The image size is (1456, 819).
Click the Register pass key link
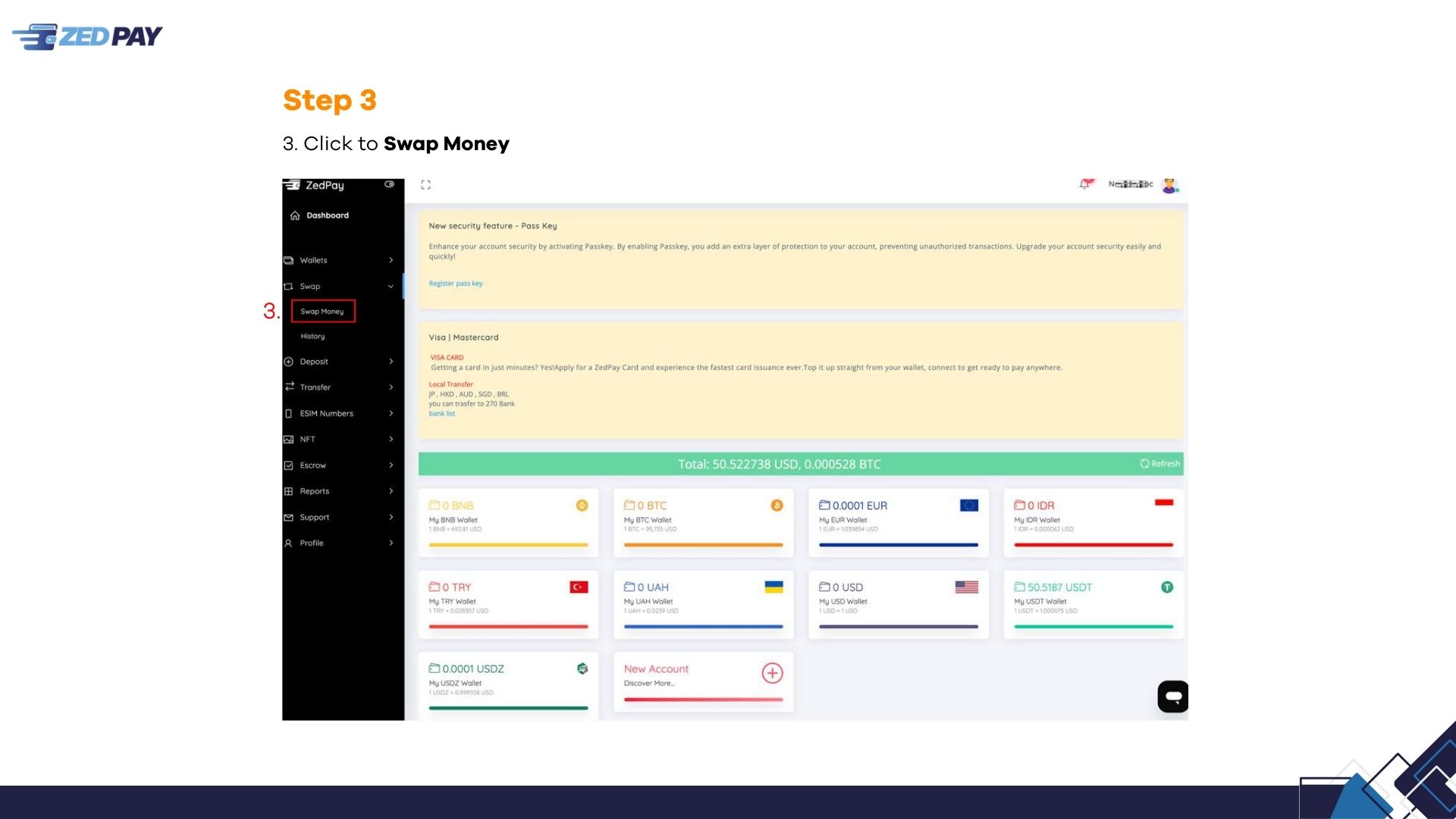pos(456,284)
